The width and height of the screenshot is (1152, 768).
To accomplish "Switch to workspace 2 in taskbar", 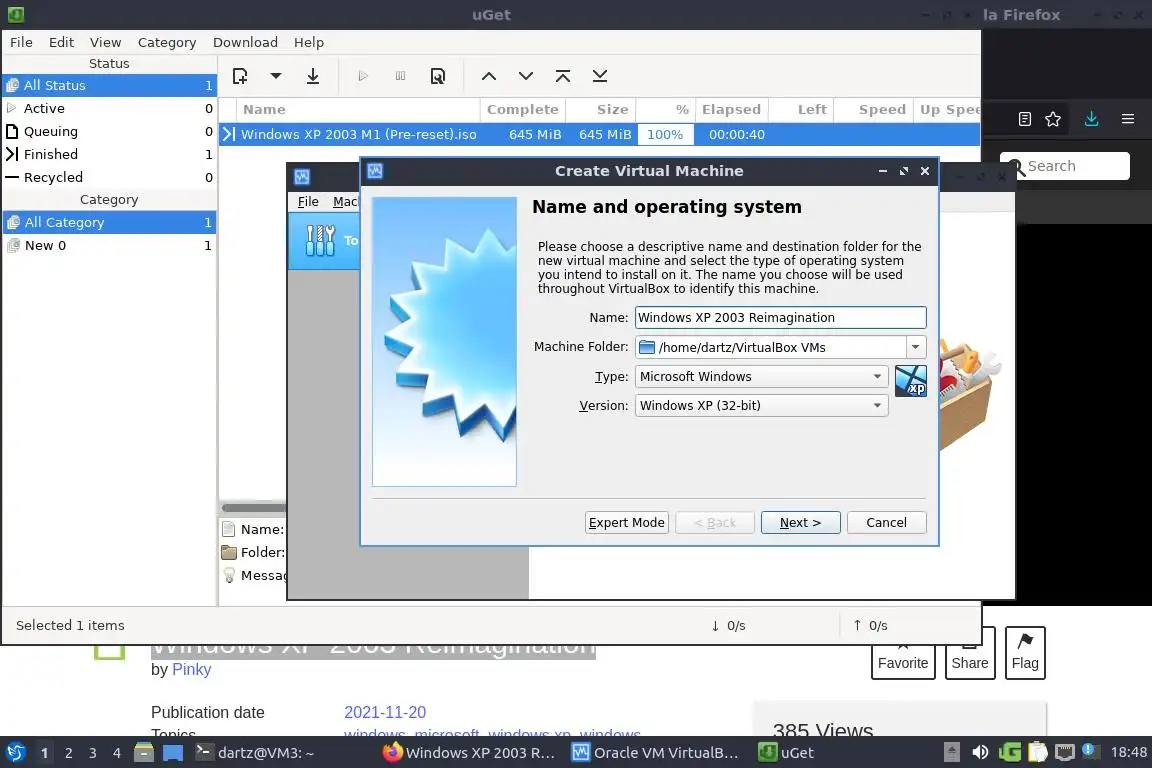I will coord(68,753).
